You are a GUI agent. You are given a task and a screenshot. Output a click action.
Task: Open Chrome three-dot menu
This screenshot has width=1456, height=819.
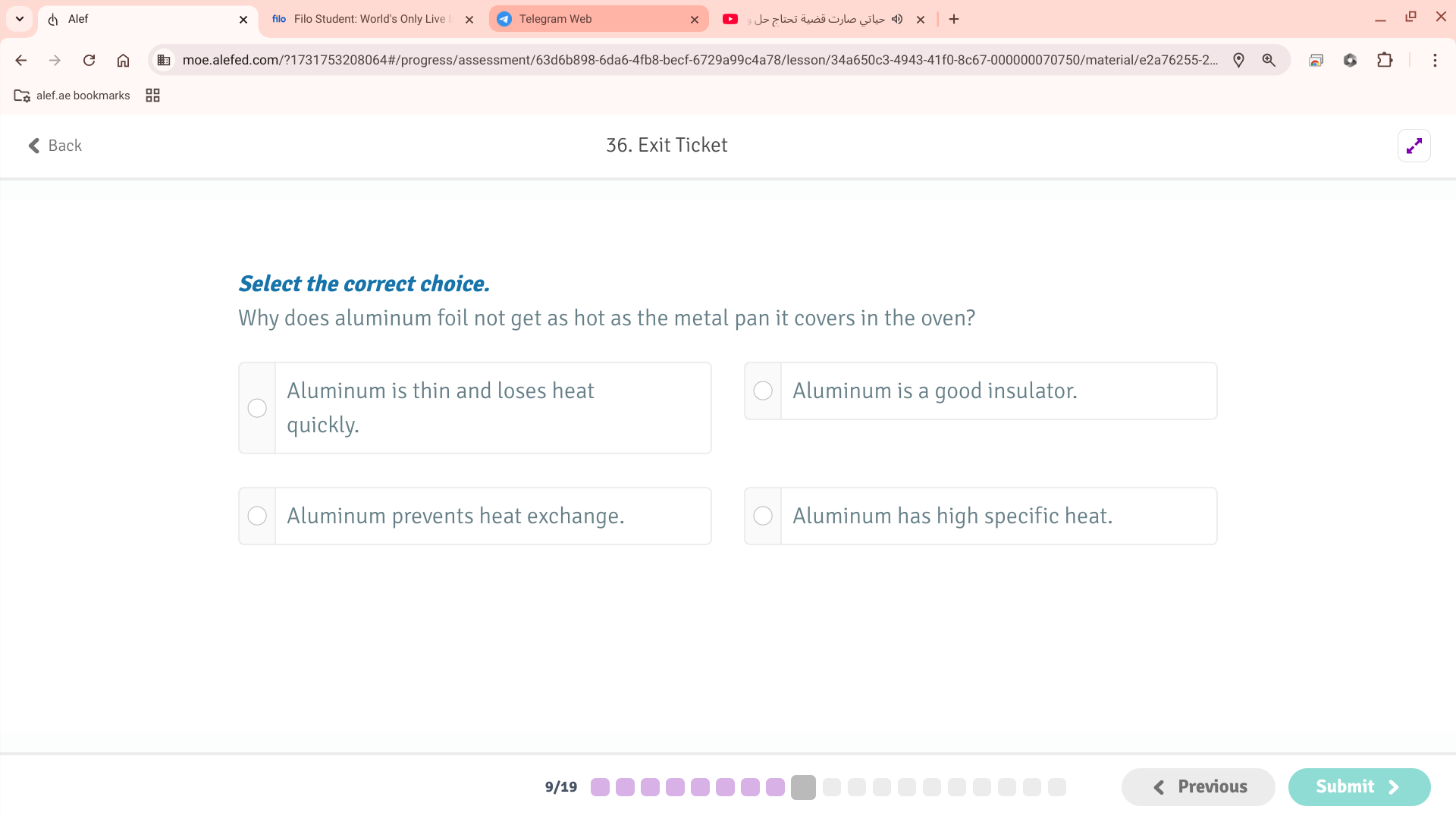1435,60
